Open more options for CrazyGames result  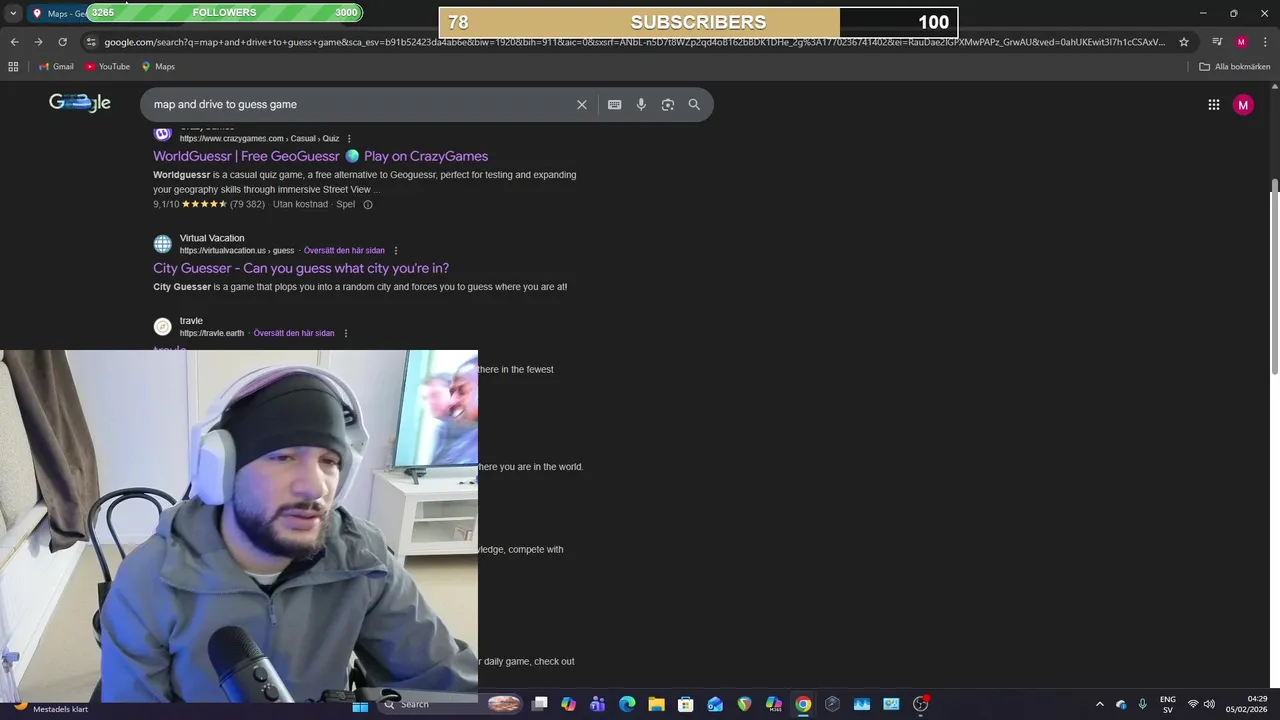(x=349, y=138)
